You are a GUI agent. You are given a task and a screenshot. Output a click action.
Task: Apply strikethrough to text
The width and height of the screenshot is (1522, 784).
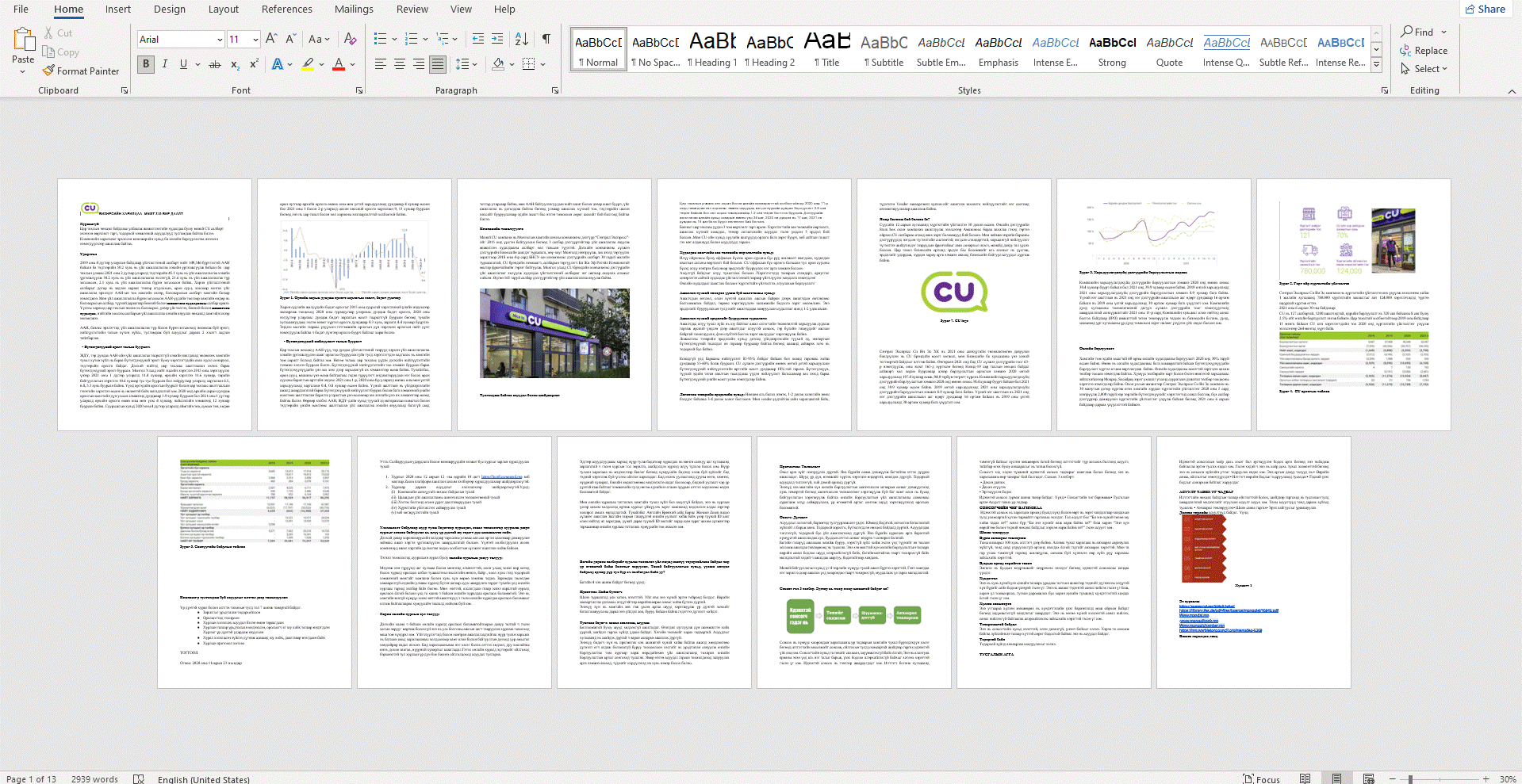[x=214, y=64]
